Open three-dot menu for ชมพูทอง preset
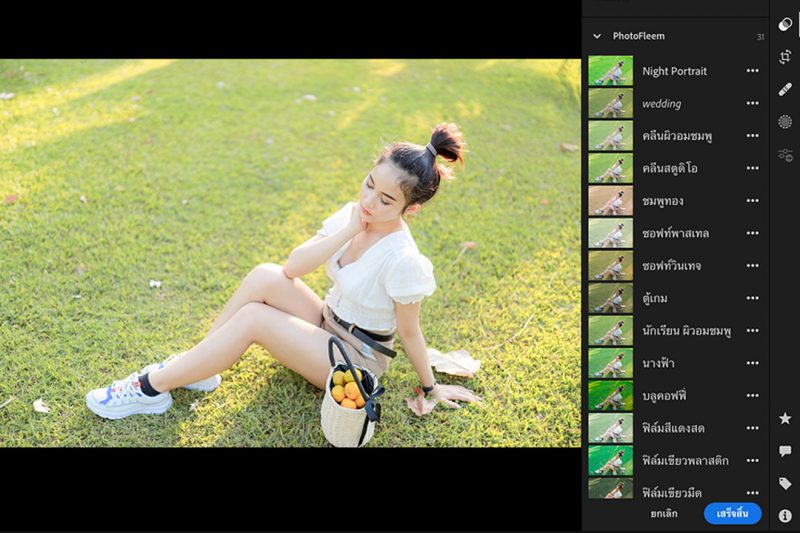800x533 pixels. (x=753, y=201)
